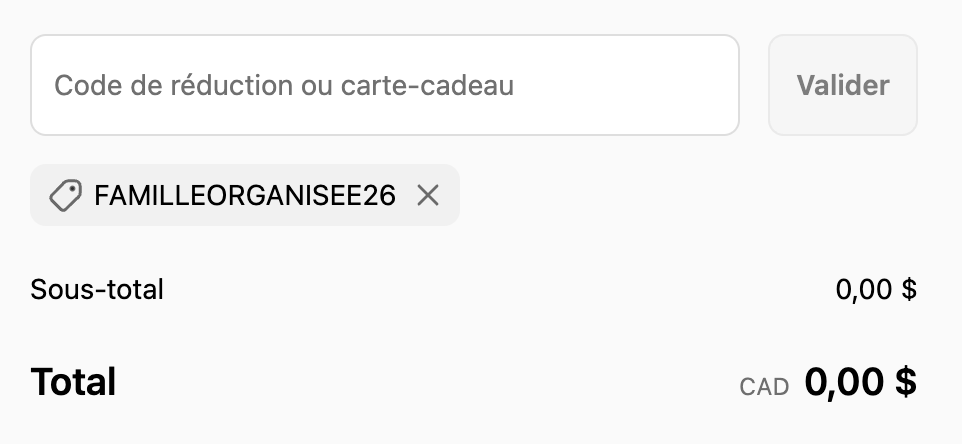This screenshot has width=962, height=444.
Task: Click the X icon beside FAMILLEORGANISEE26
Action: [x=428, y=196]
